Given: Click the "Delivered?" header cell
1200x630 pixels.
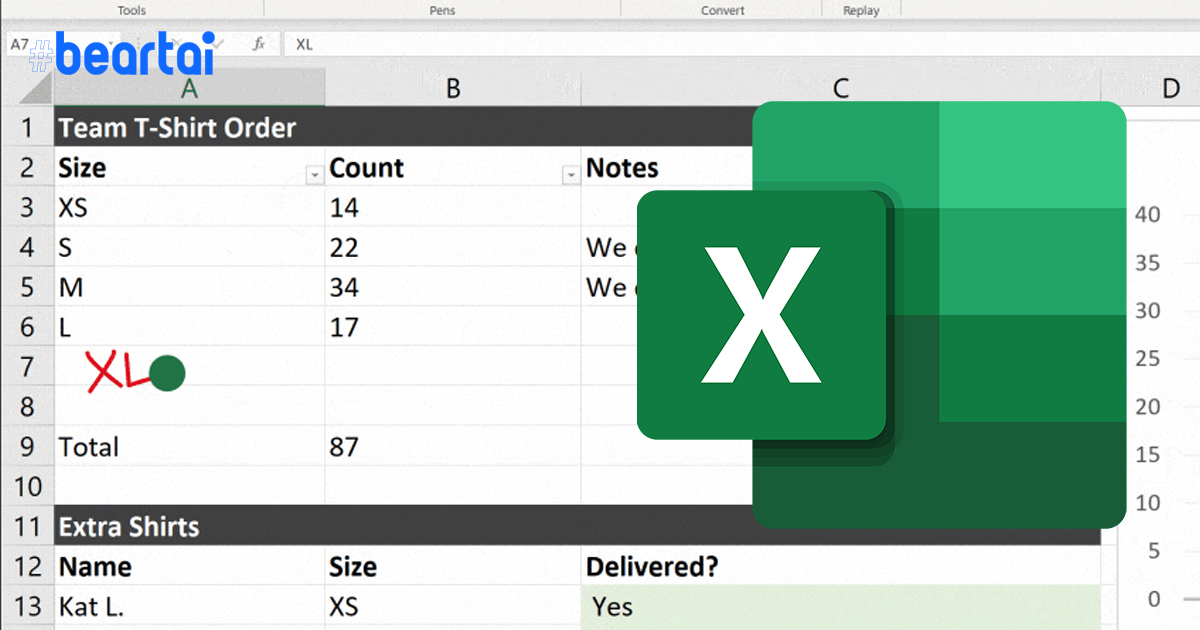Looking at the screenshot, I should tap(841, 566).
